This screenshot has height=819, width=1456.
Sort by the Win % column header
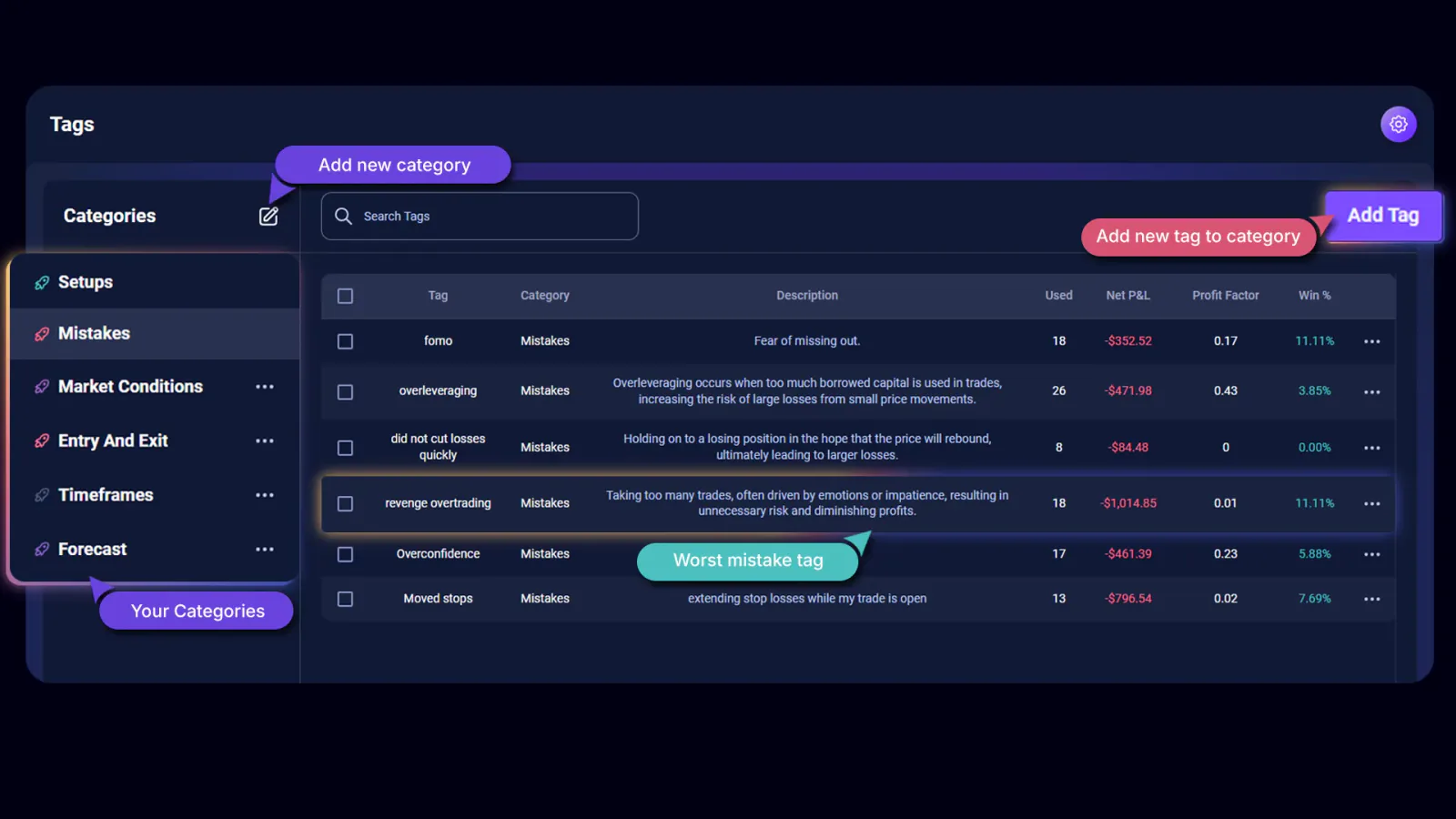[x=1314, y=295]
